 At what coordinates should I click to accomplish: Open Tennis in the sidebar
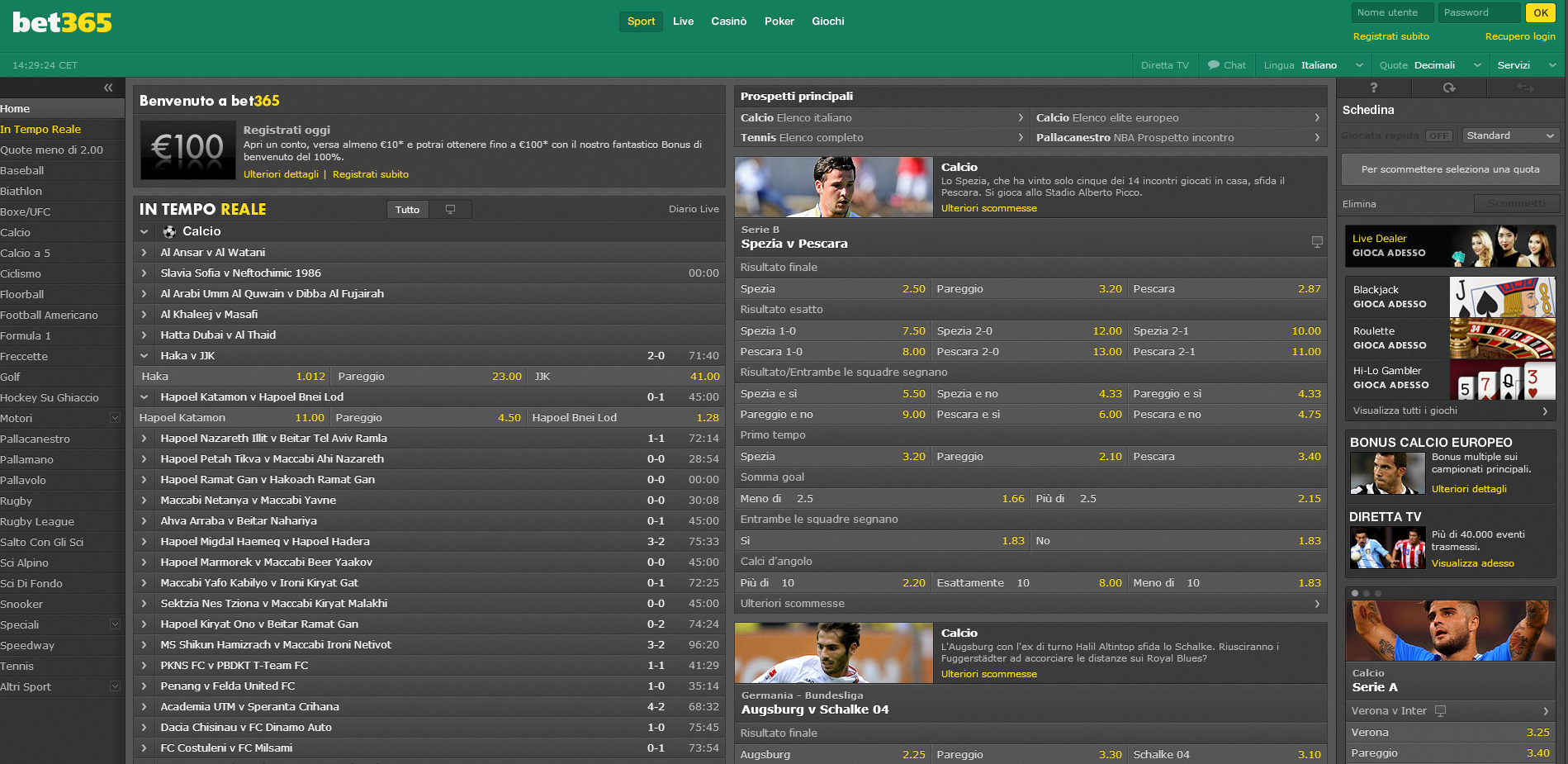tap(62, 667)
